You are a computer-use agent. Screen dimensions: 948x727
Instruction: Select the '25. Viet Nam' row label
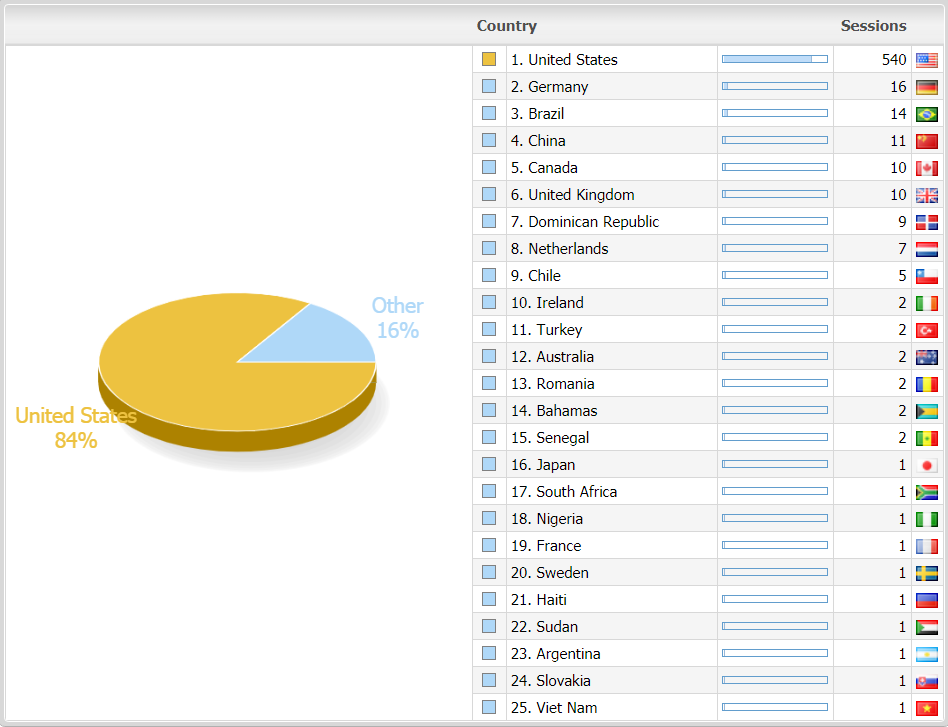(x=554, y=708)
